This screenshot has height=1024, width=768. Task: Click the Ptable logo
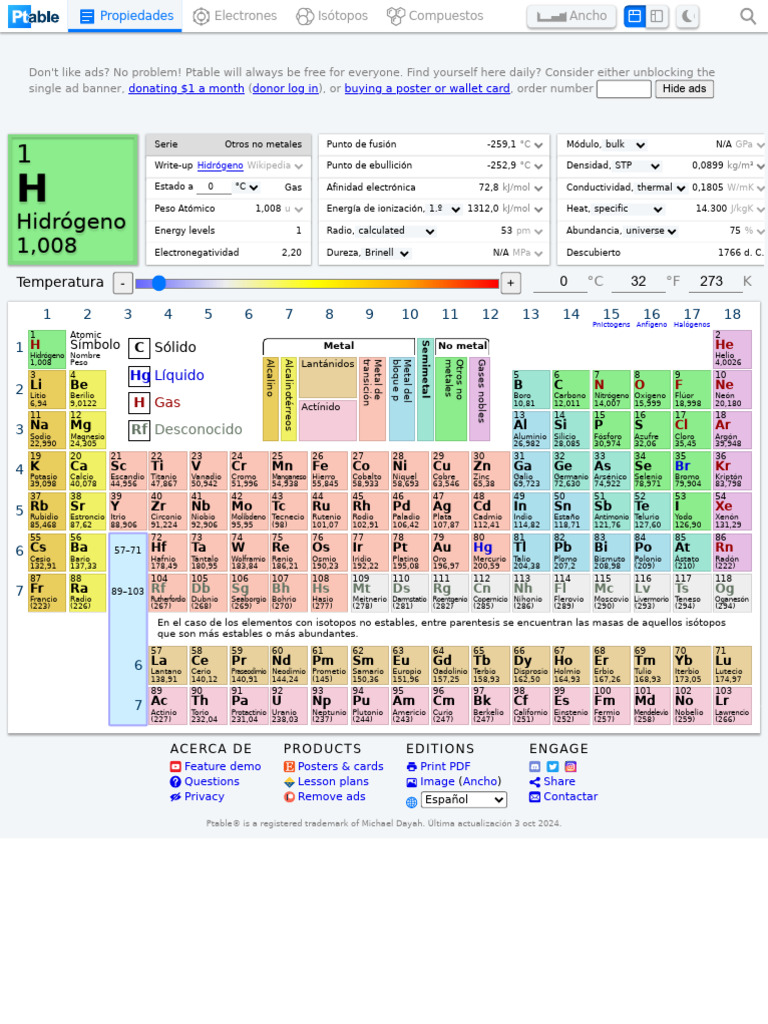tap(35, 16)
